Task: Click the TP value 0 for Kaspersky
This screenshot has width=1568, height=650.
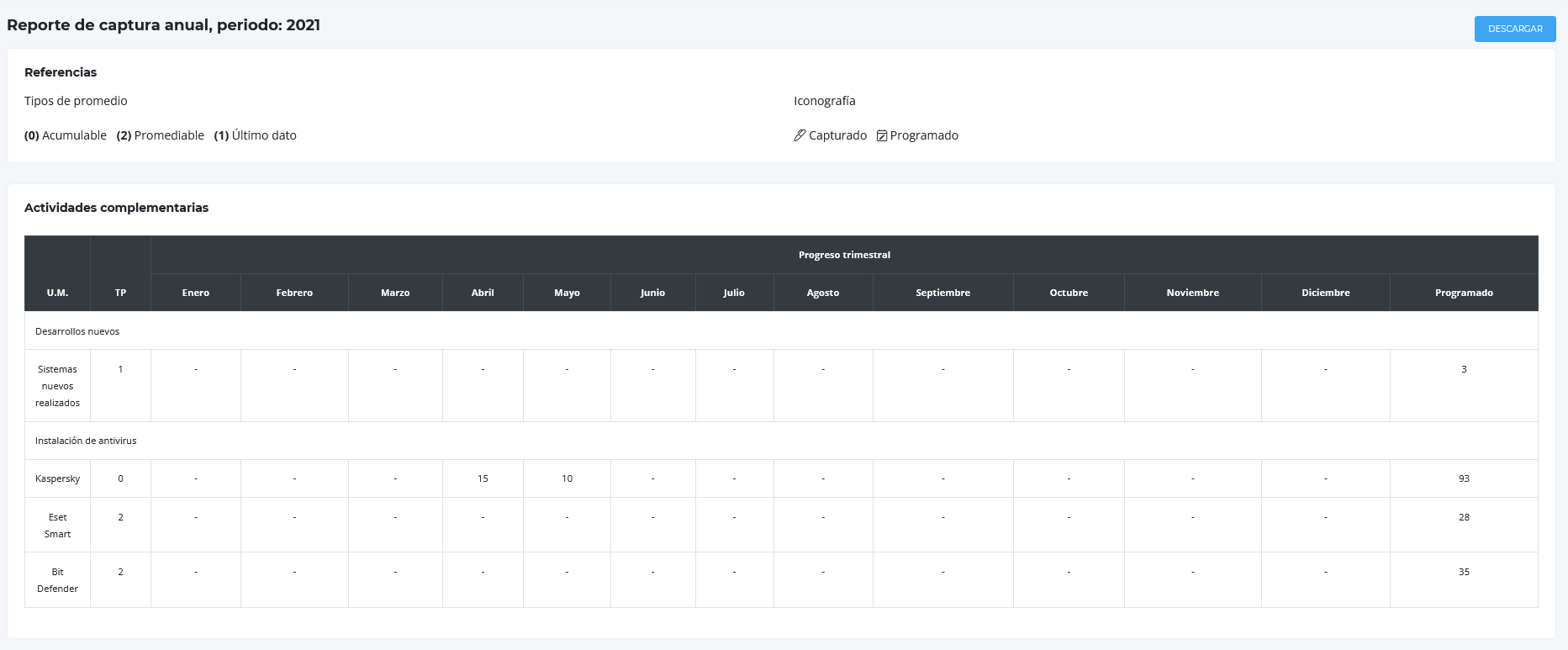Action: point(120,478)
